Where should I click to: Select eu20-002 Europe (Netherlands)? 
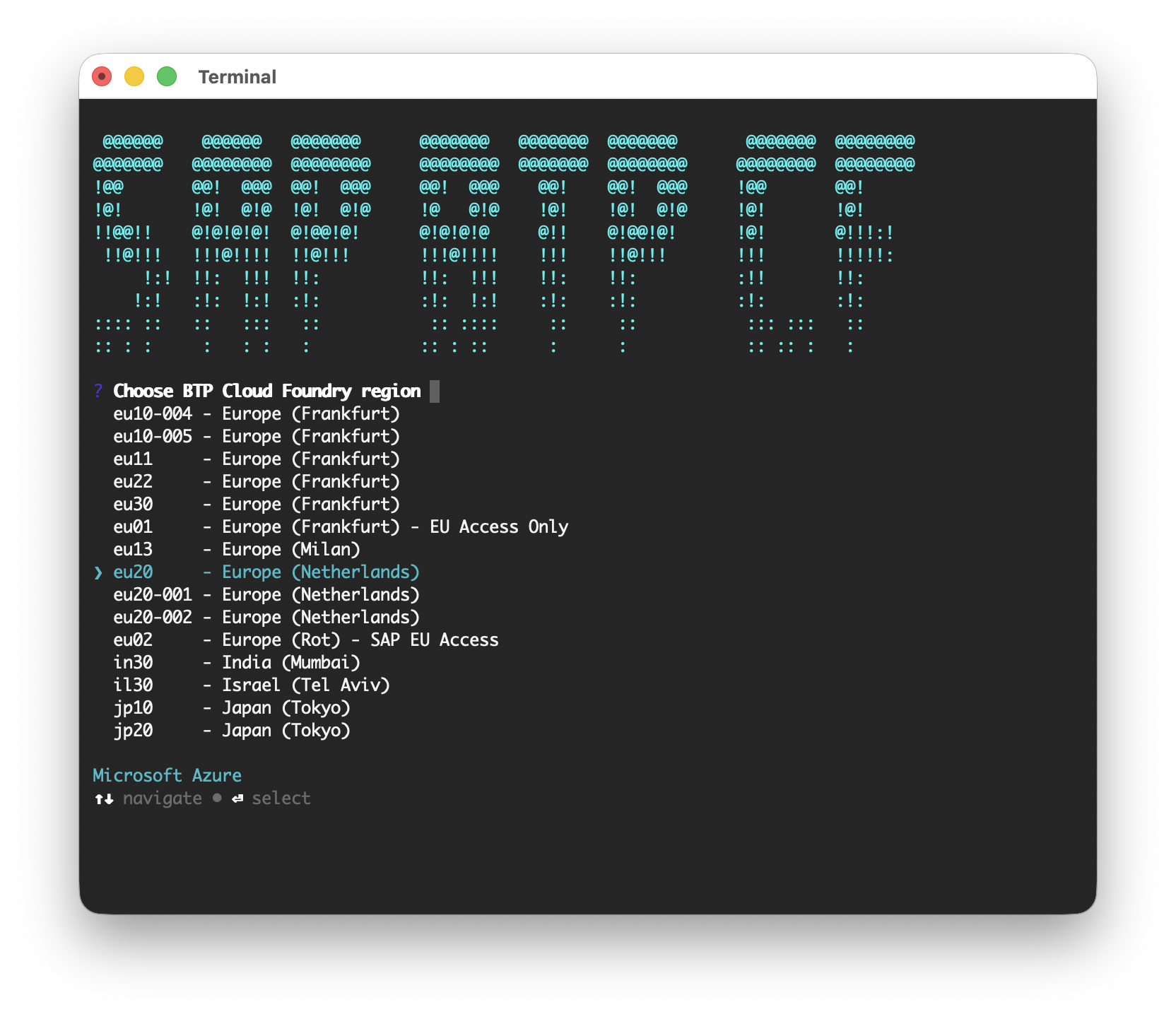(266, 618)
